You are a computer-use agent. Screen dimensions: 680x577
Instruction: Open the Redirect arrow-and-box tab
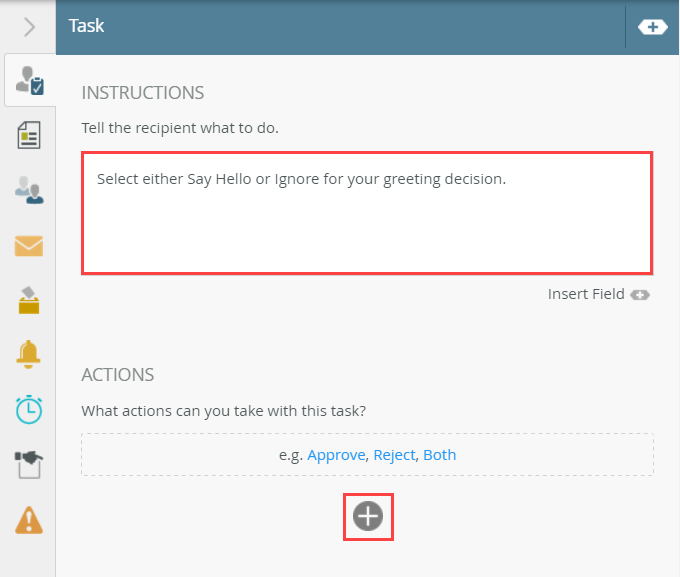tap(29, 464)
